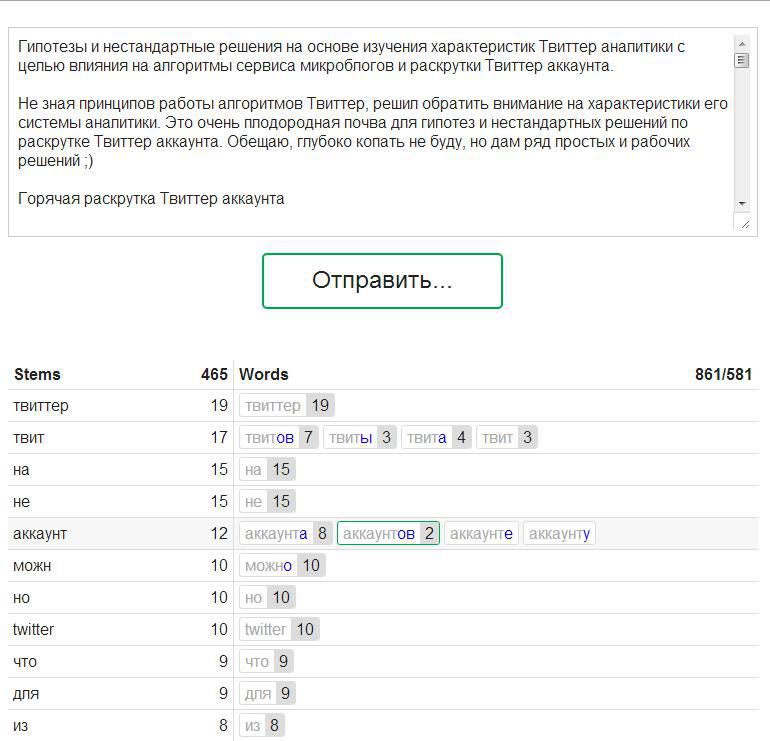770x741 pixels.
Task: Click the stem cell на
Action: pyautogui.click(x=21, y=469)
